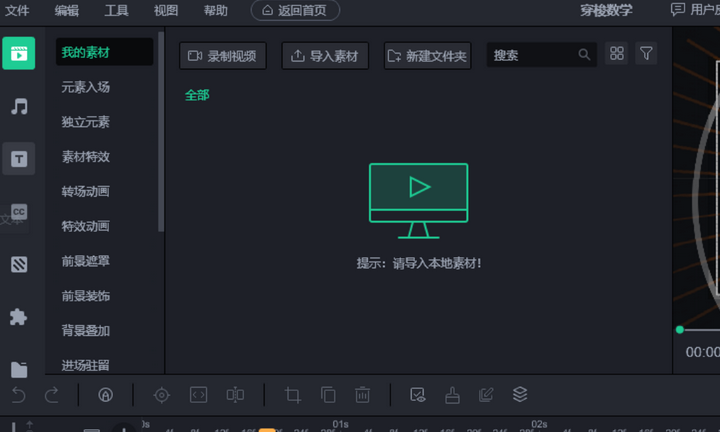This screenshot has height=432, width=720.
Task: Open the 编辑 menu
Action: [67, 11]
